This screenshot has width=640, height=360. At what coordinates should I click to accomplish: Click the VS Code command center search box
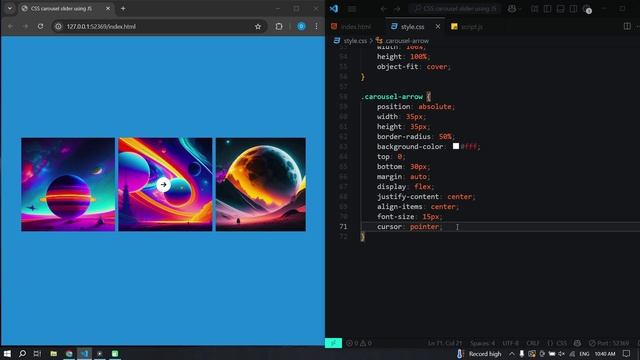pos(455,9)
